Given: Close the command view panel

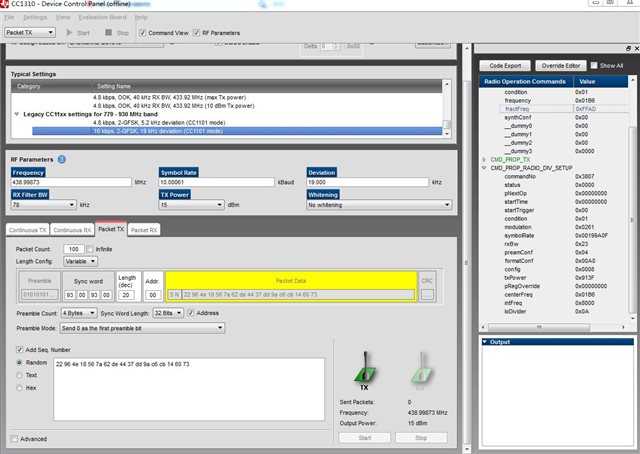Looking at the screenshot, I should (x=637, y=49).
